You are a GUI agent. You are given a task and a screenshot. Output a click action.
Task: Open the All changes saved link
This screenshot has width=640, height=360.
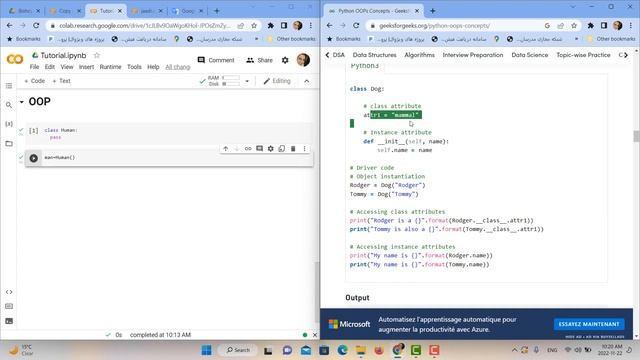(x=178, y=67)
